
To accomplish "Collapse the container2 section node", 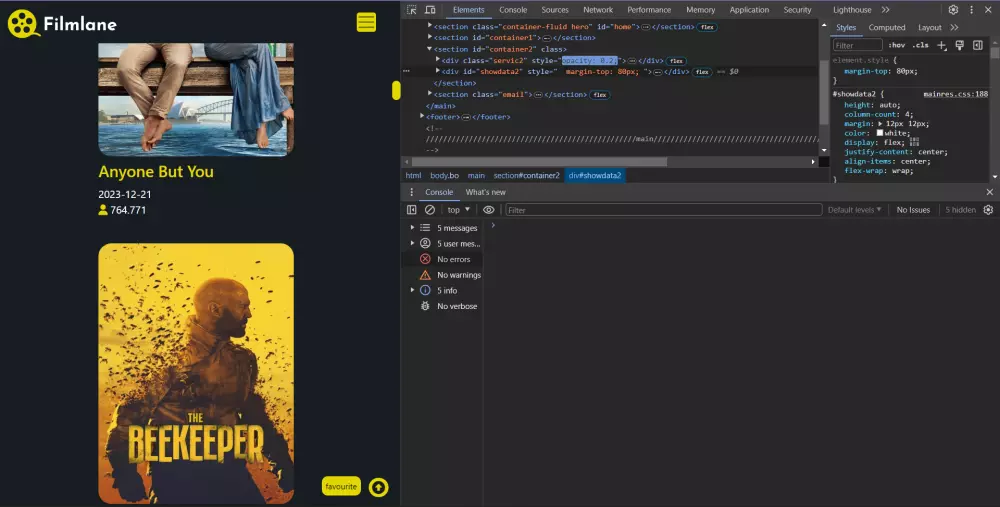I will (x=430, y=48).
